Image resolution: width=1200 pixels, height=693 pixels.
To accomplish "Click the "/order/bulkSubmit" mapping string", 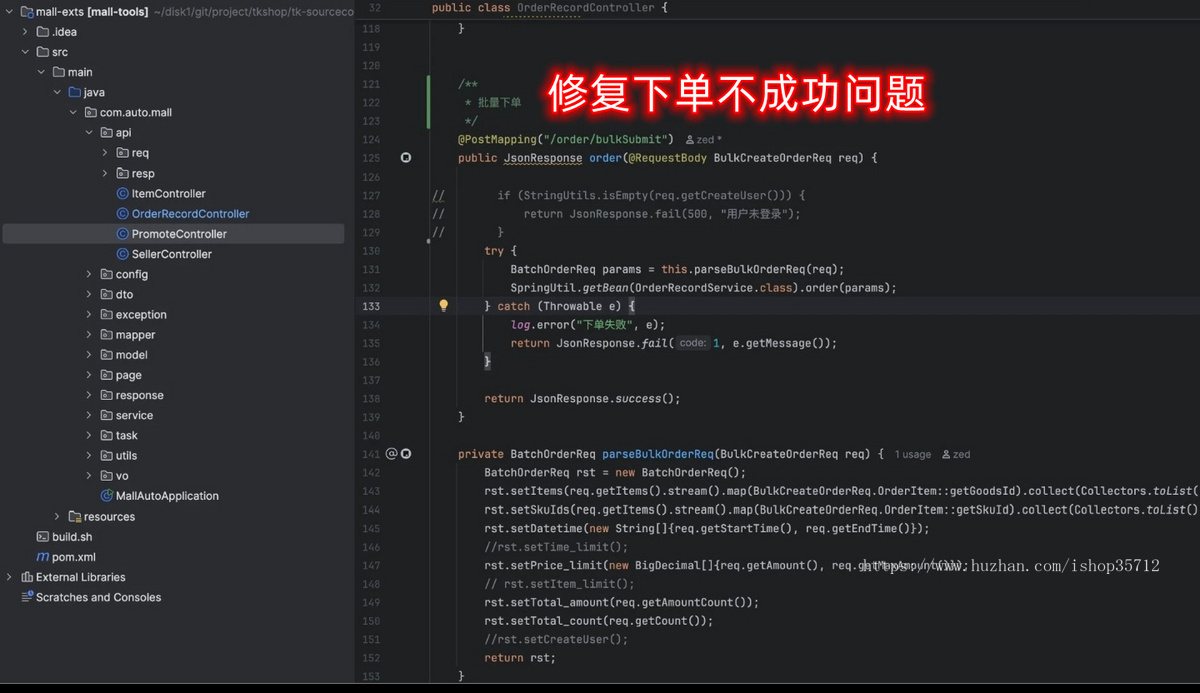I will click(607, 139).
